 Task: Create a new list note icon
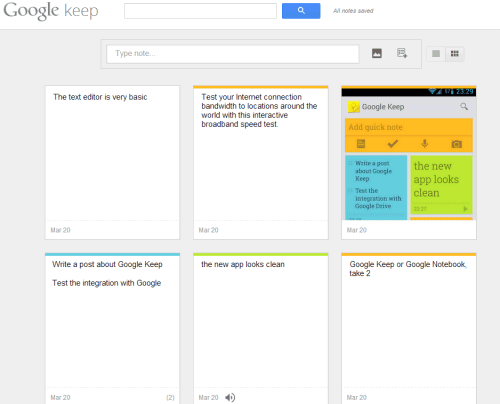(x=402, y=53)
